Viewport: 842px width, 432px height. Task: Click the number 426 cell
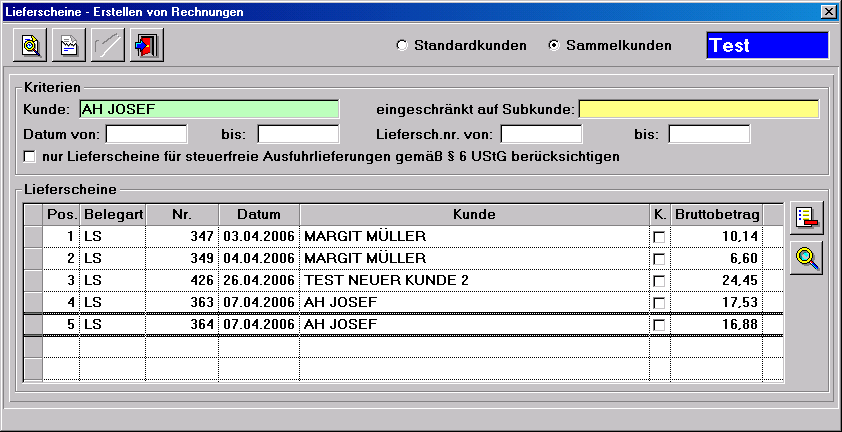[182, 280]
